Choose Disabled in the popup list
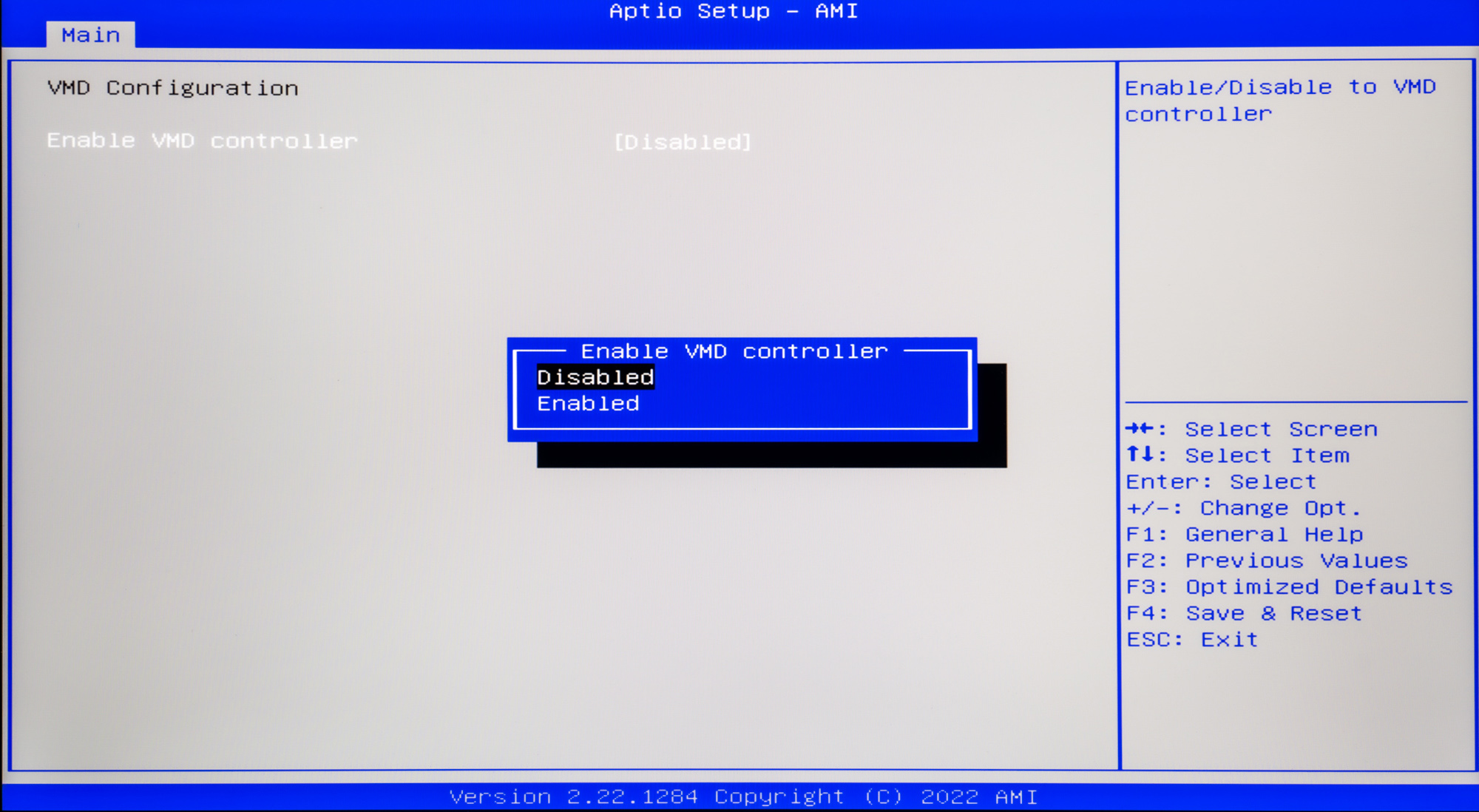 [595, 377]
